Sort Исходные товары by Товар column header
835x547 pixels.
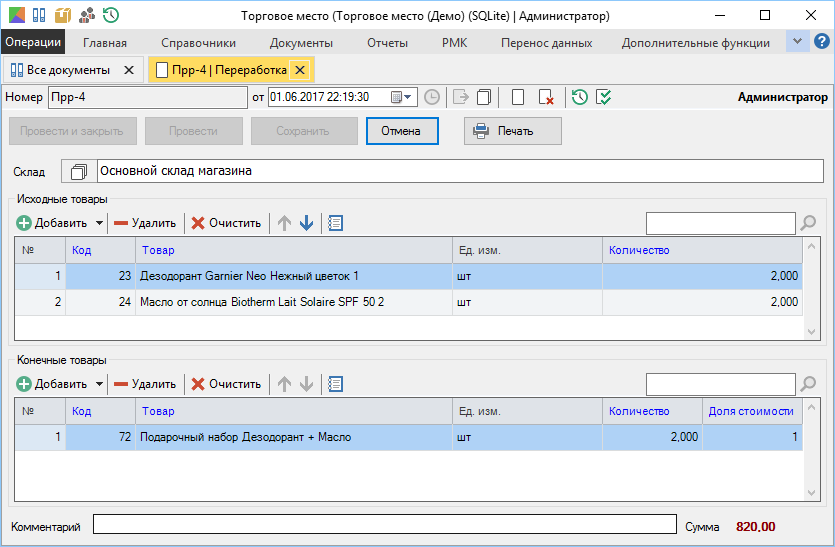[294, 250]
